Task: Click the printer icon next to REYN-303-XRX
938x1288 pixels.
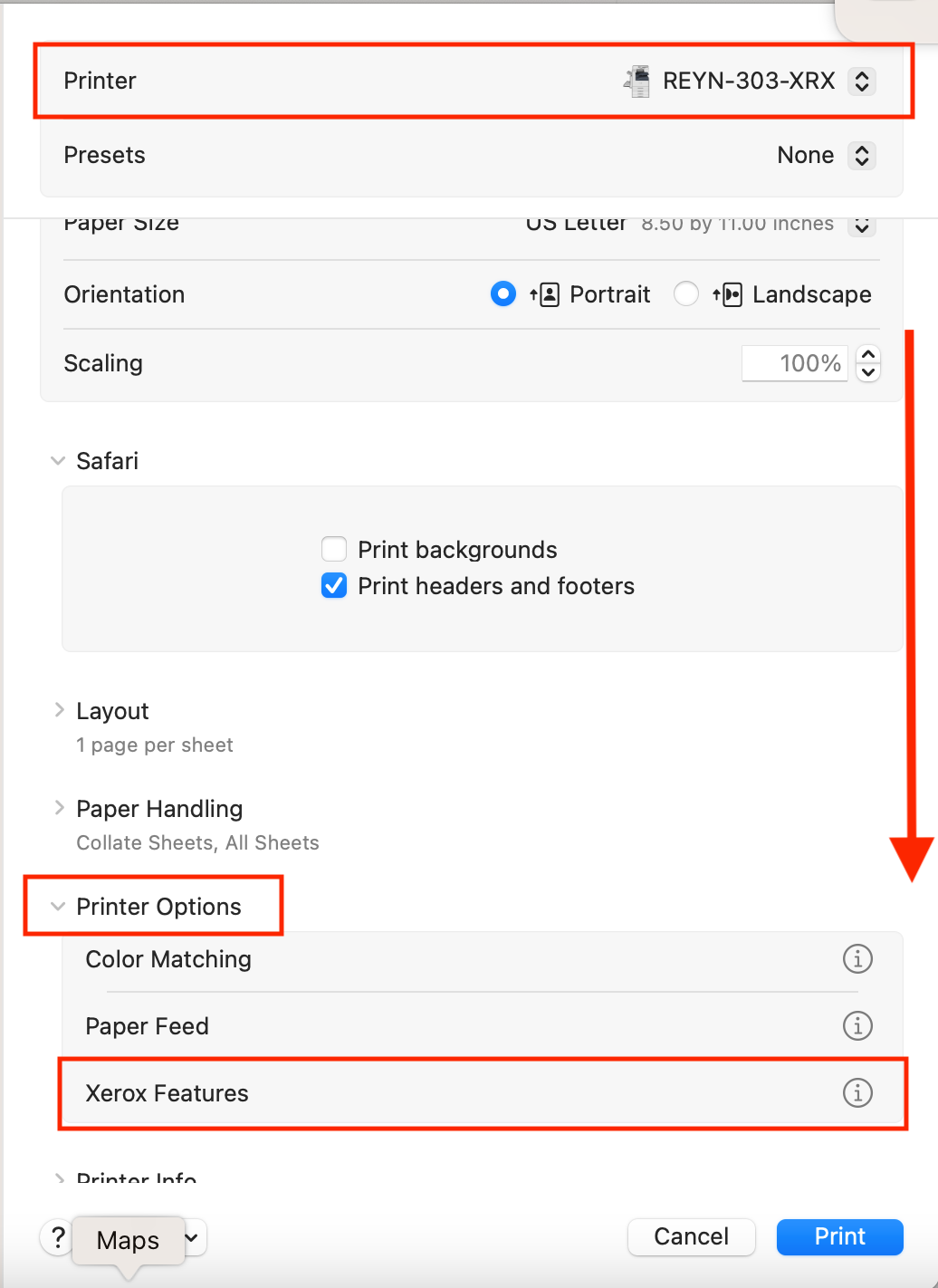Action: 636,81
